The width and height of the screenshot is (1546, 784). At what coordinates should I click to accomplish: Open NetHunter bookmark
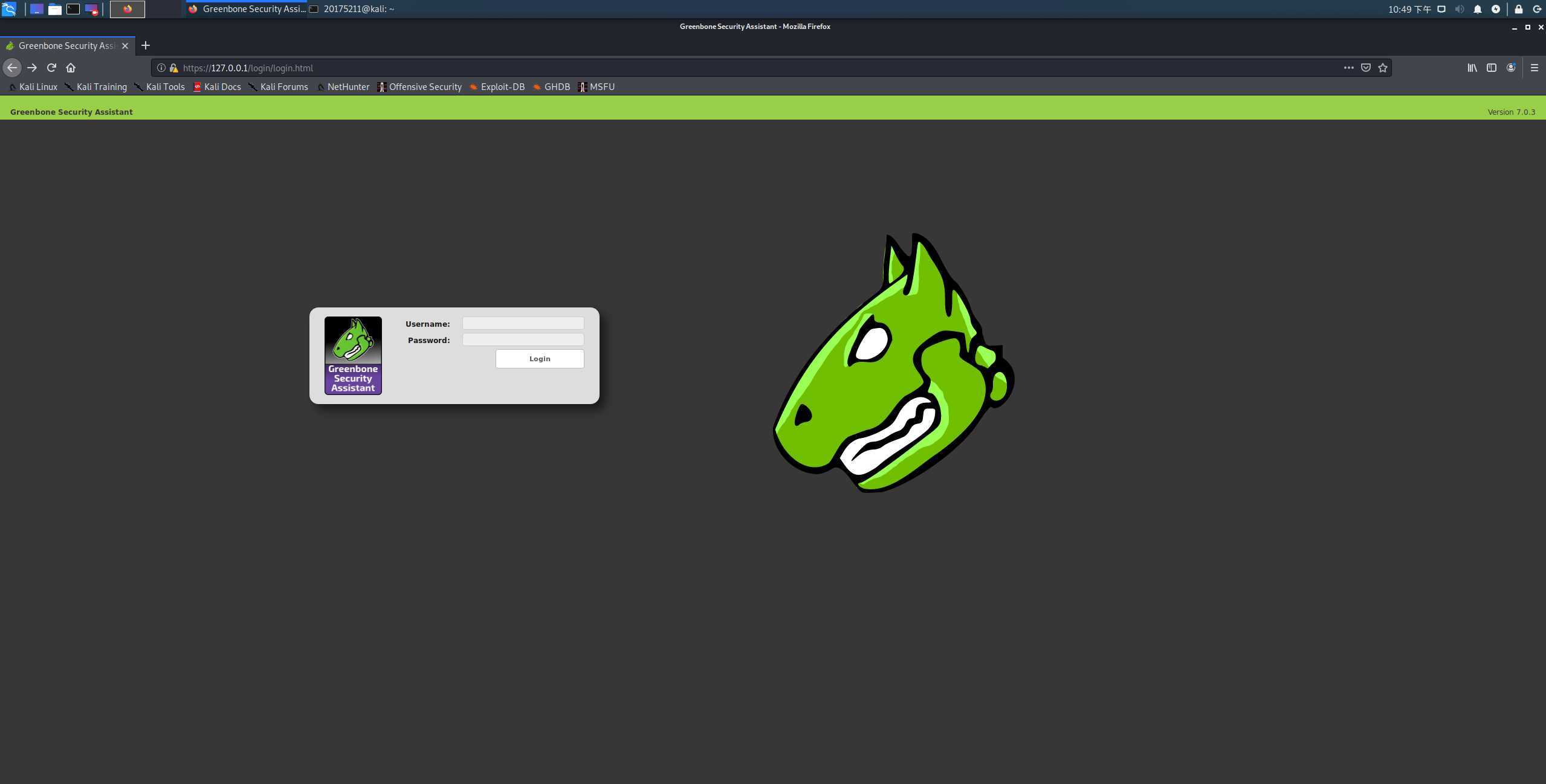pos(343,87)
